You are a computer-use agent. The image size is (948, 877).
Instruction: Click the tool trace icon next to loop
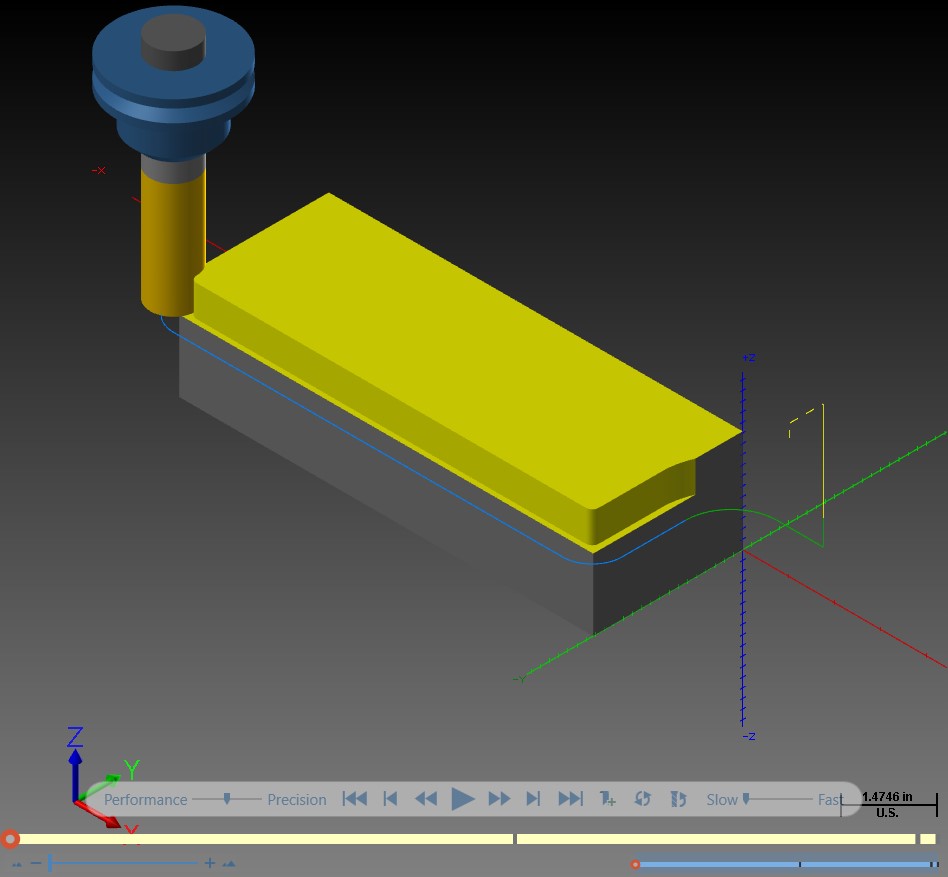point(678,799)
